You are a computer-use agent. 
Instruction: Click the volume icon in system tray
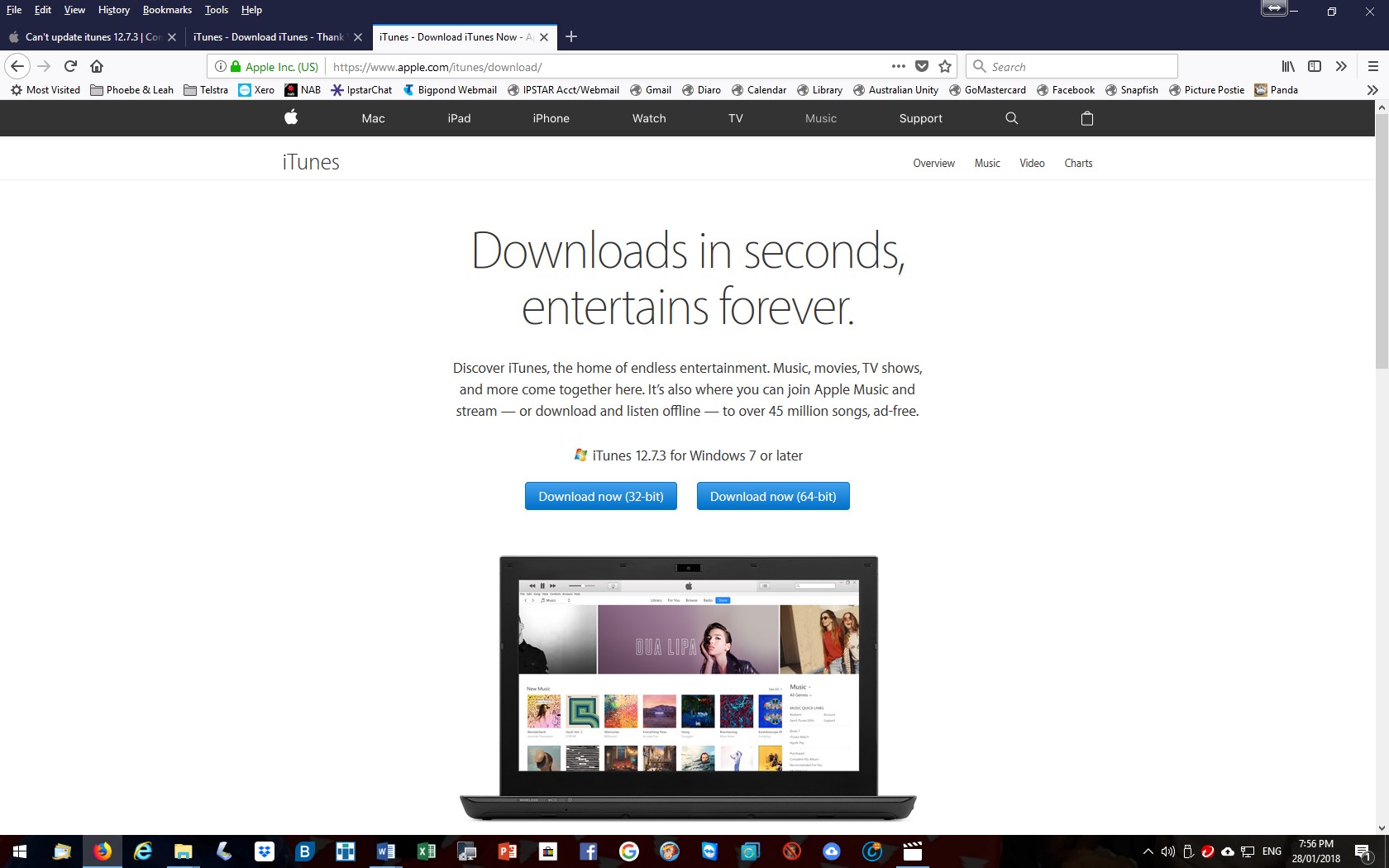point(1167,851)
